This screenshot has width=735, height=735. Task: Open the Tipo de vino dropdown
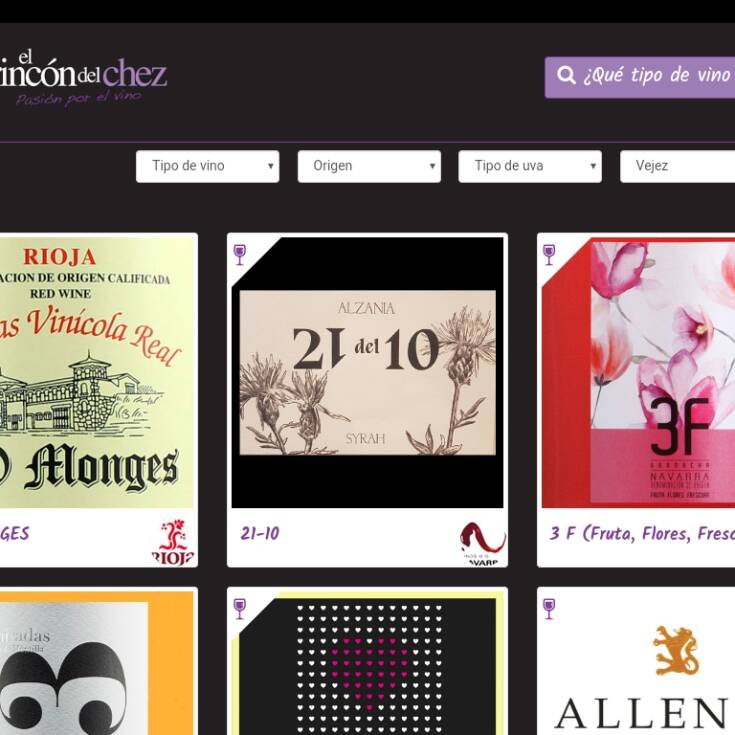[208, 166]
